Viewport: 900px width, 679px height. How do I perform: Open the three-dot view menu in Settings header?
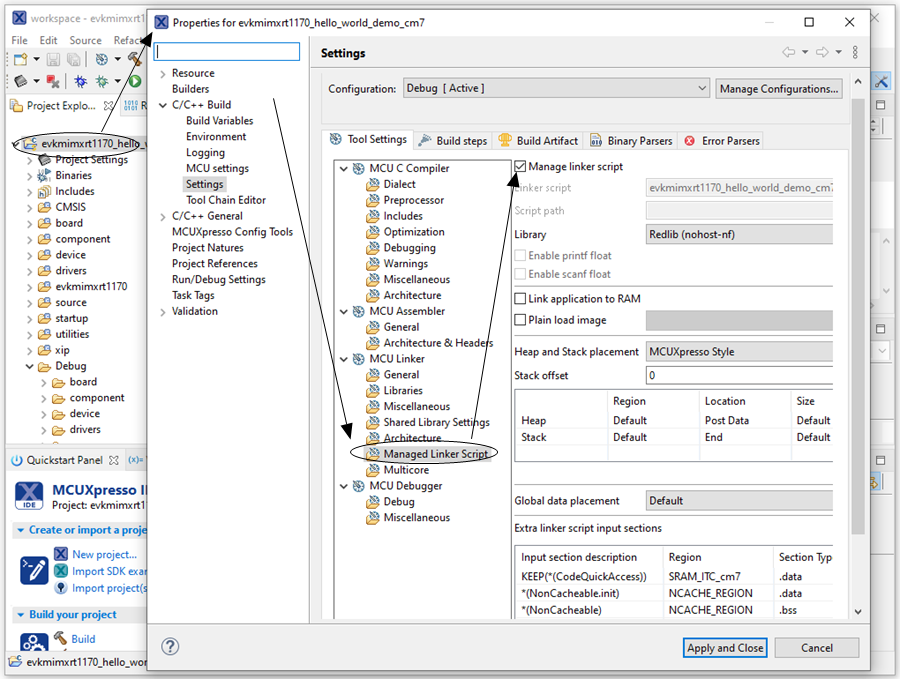tap(855, 52)
